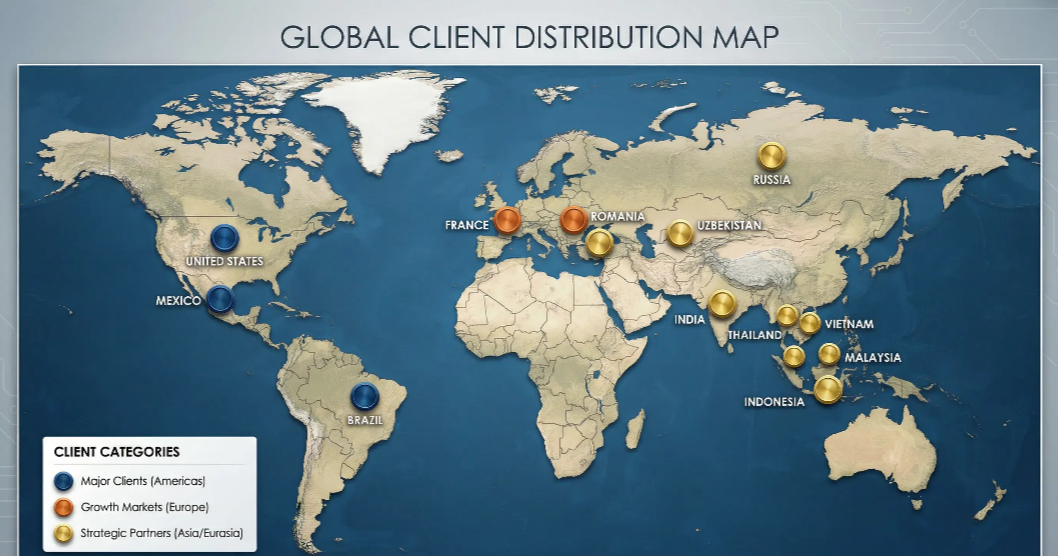Viewport: 1058px width, 556px height.
Task: Click the Romania orange map pin
Action: click(x=573, y=219)
